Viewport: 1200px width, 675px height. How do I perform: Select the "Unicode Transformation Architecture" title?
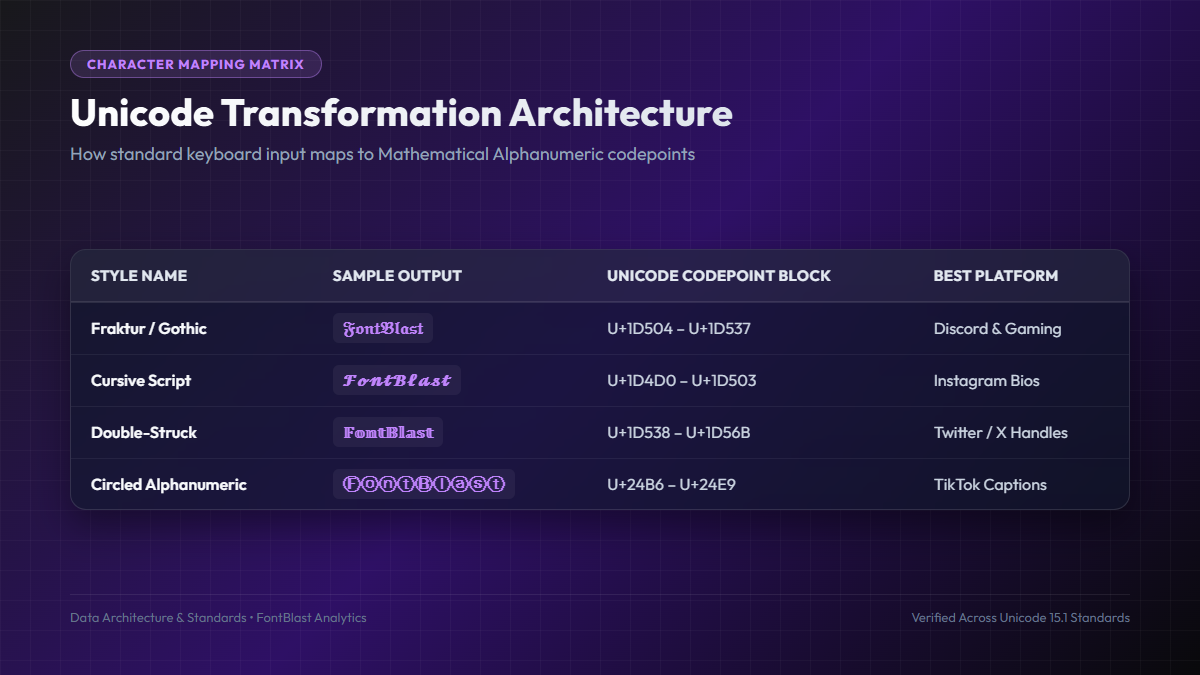tap(401, 113)
